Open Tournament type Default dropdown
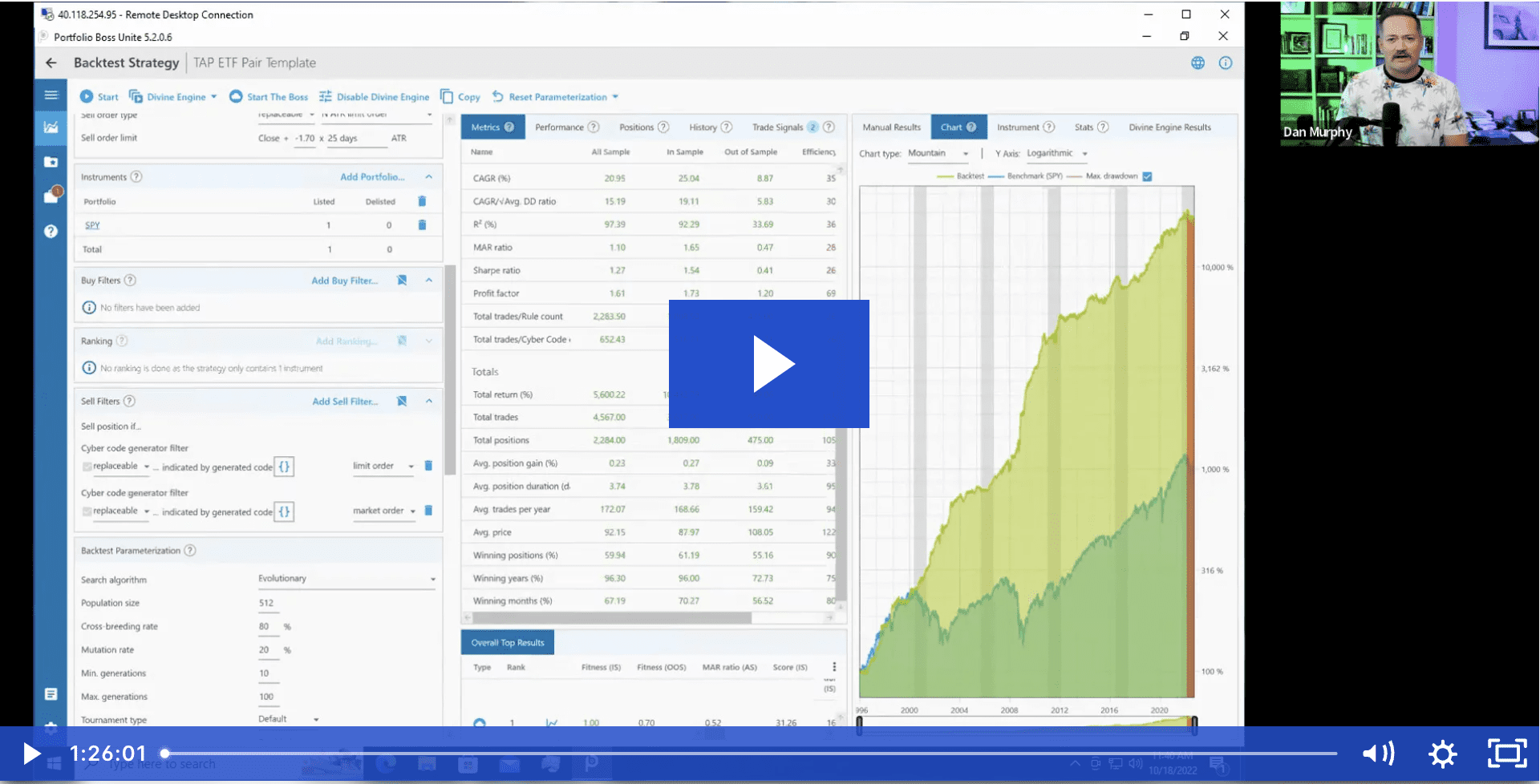Image resolution: width=1540 pixels, height=784 pixels. pos(289,719)
